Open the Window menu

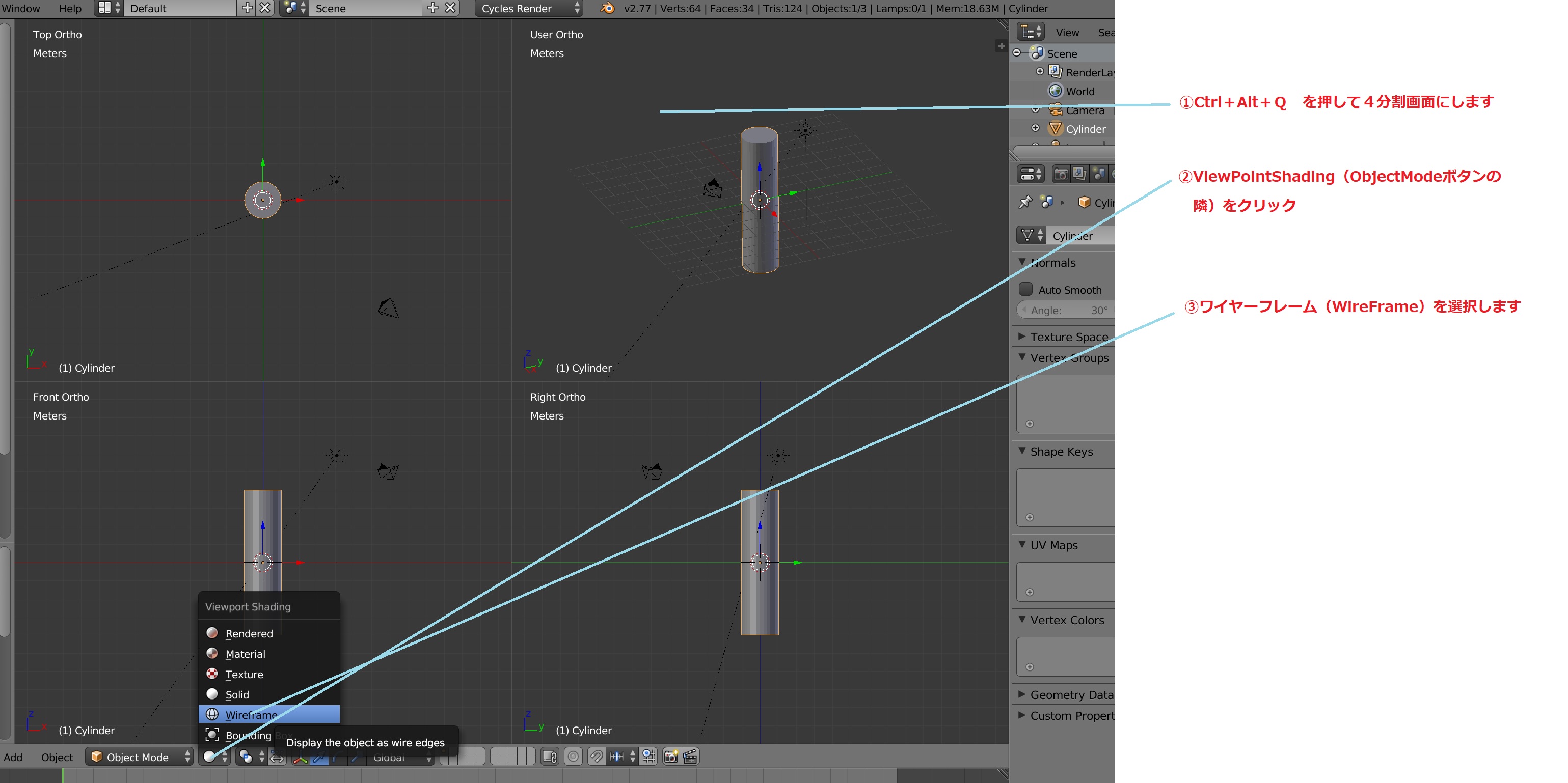21,8
